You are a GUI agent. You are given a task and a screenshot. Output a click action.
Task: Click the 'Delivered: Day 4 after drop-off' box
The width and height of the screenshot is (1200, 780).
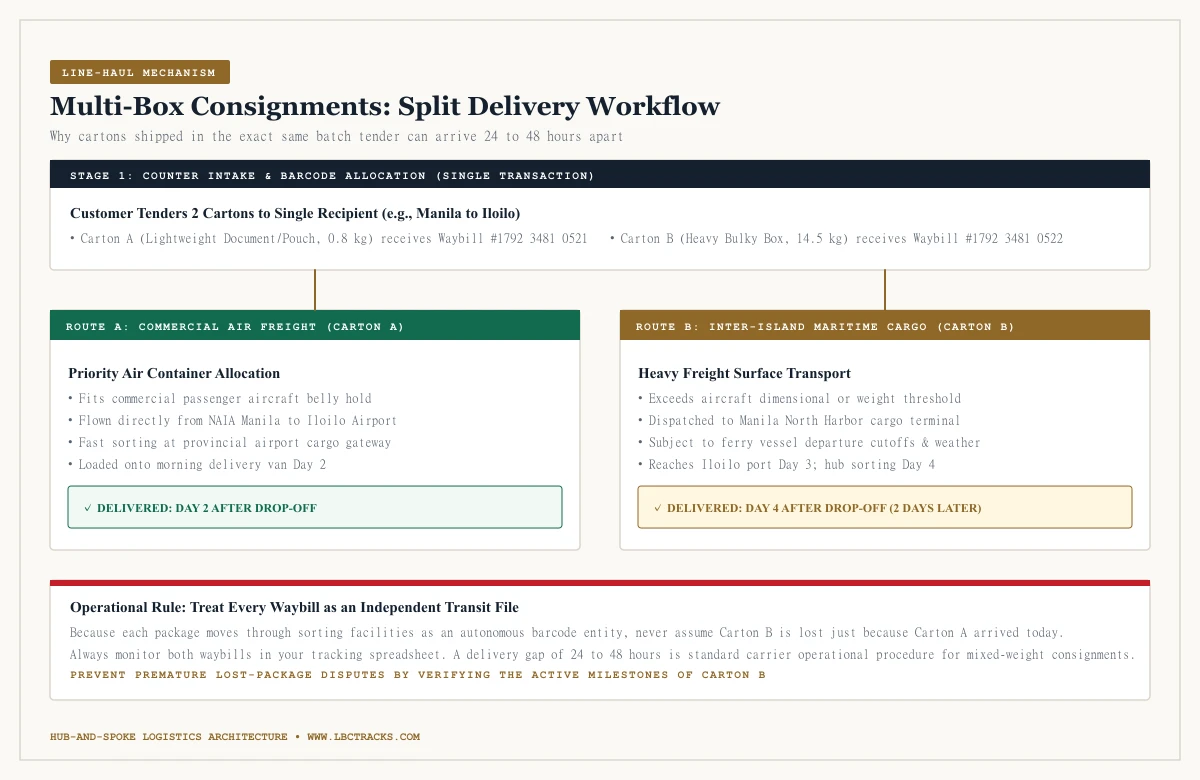click(885, 507)
